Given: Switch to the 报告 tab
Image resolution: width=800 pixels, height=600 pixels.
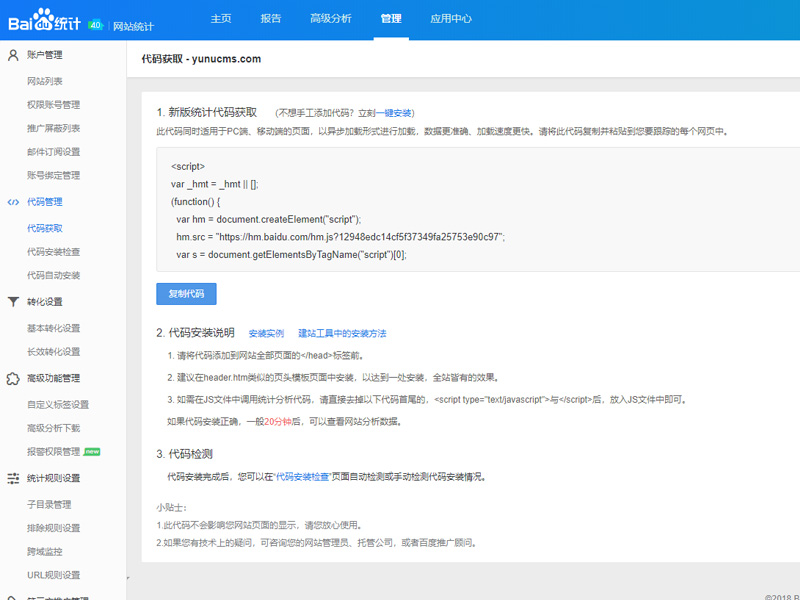Looking at the screenshot, I should pyautogui.click(x=270, y=19).
